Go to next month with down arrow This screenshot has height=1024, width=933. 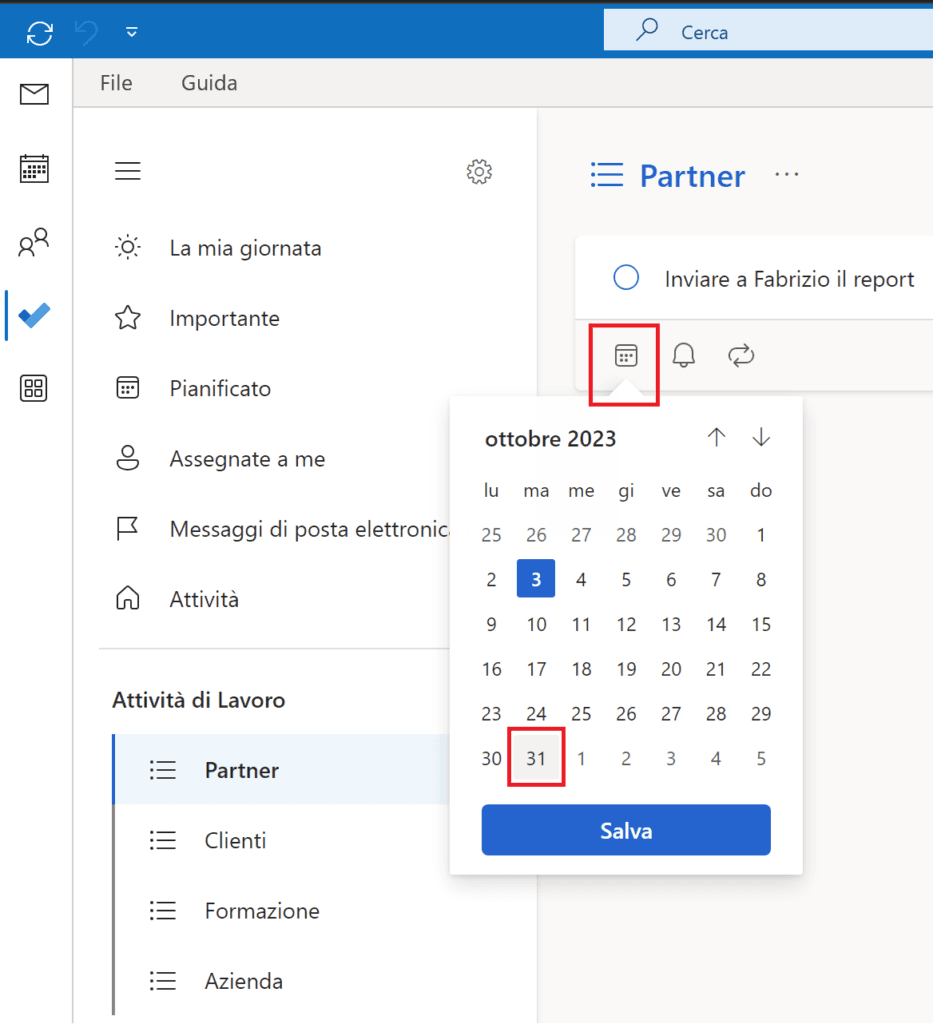click(761, 437)
